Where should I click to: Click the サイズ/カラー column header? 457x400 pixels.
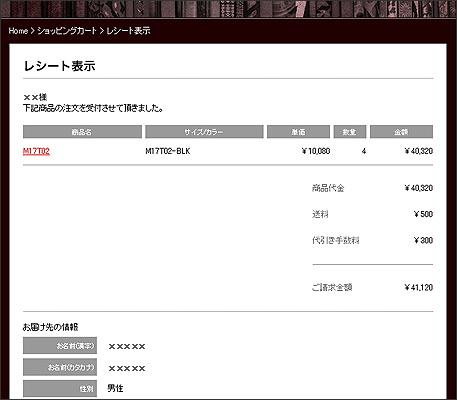(204, 132)
